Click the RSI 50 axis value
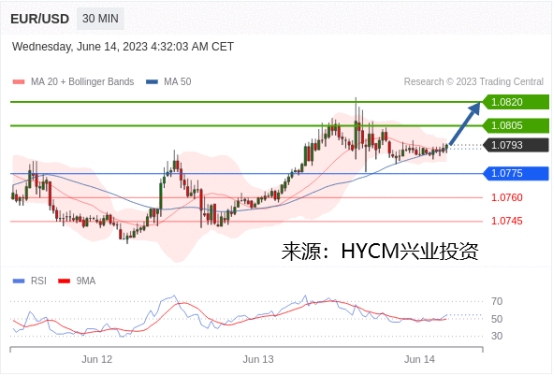554x376 pixels. (x=497, y=319)
